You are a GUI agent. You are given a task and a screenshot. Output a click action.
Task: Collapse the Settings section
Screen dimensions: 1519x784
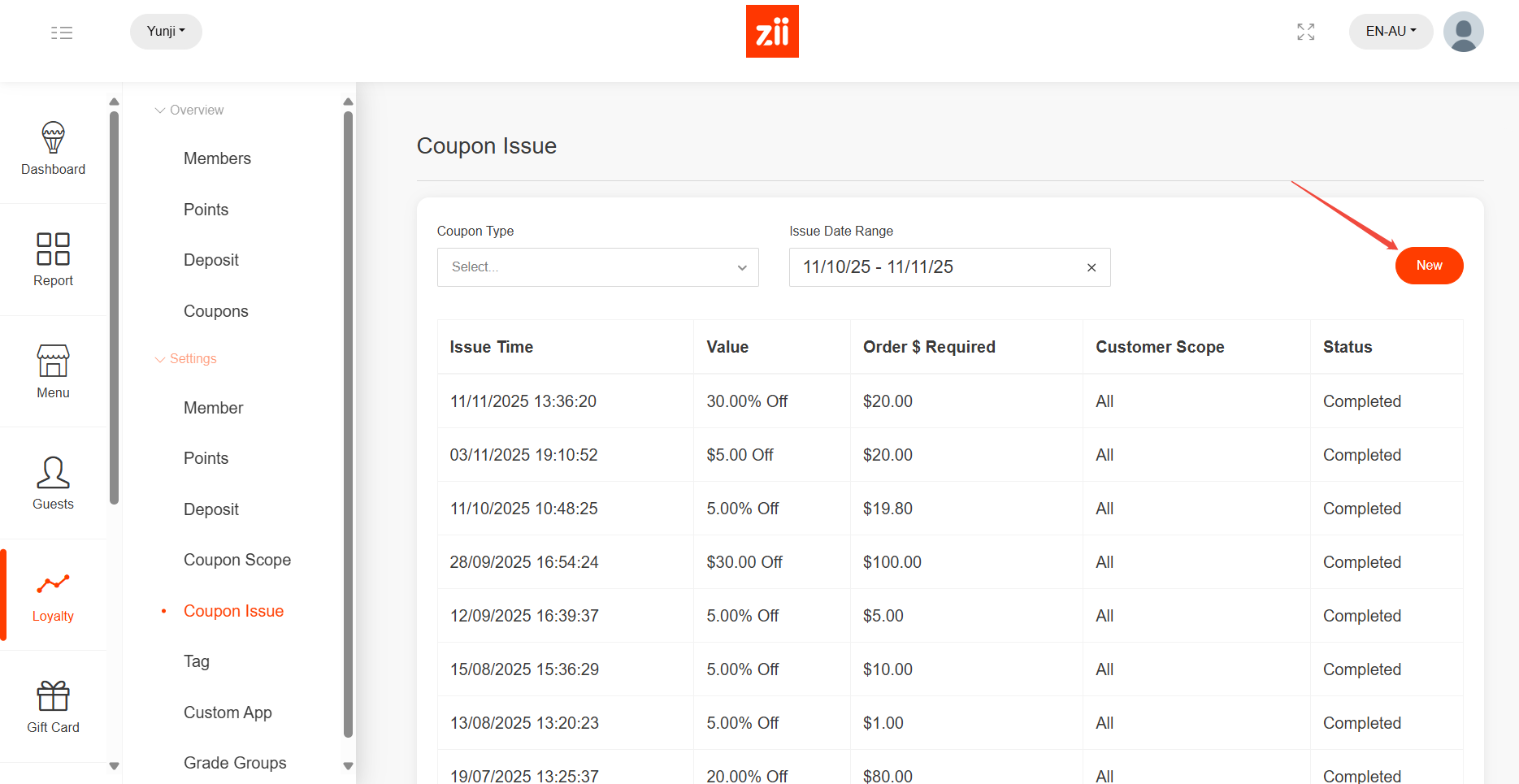point(186,359)
